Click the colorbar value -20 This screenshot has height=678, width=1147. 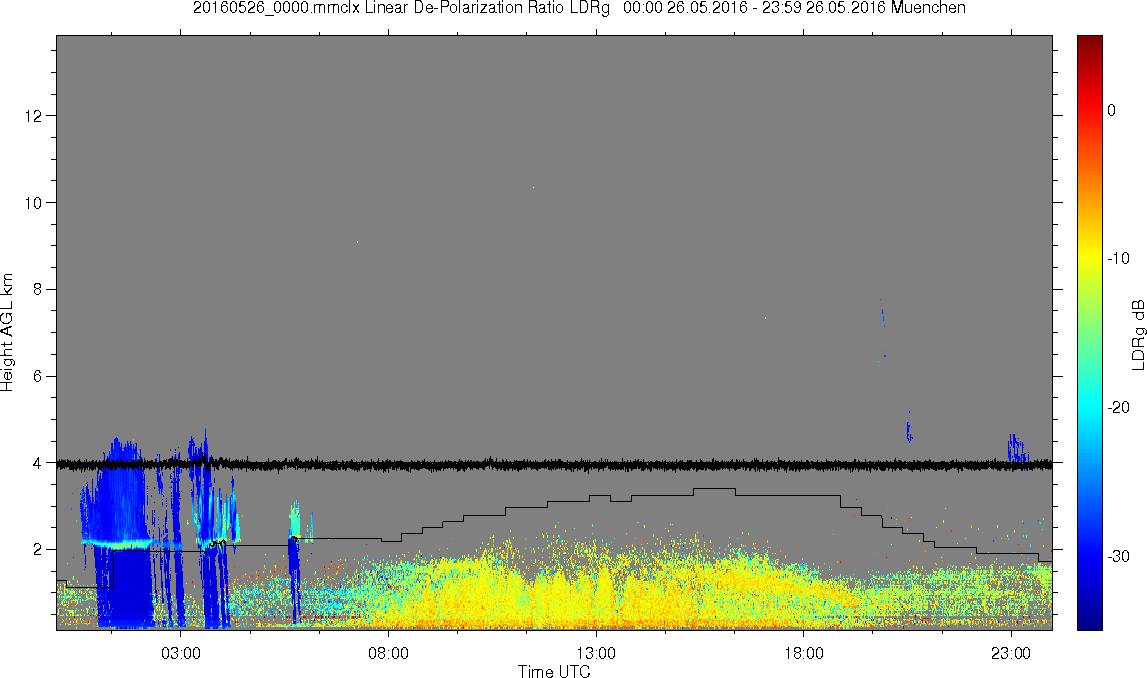coord(1118,407)
